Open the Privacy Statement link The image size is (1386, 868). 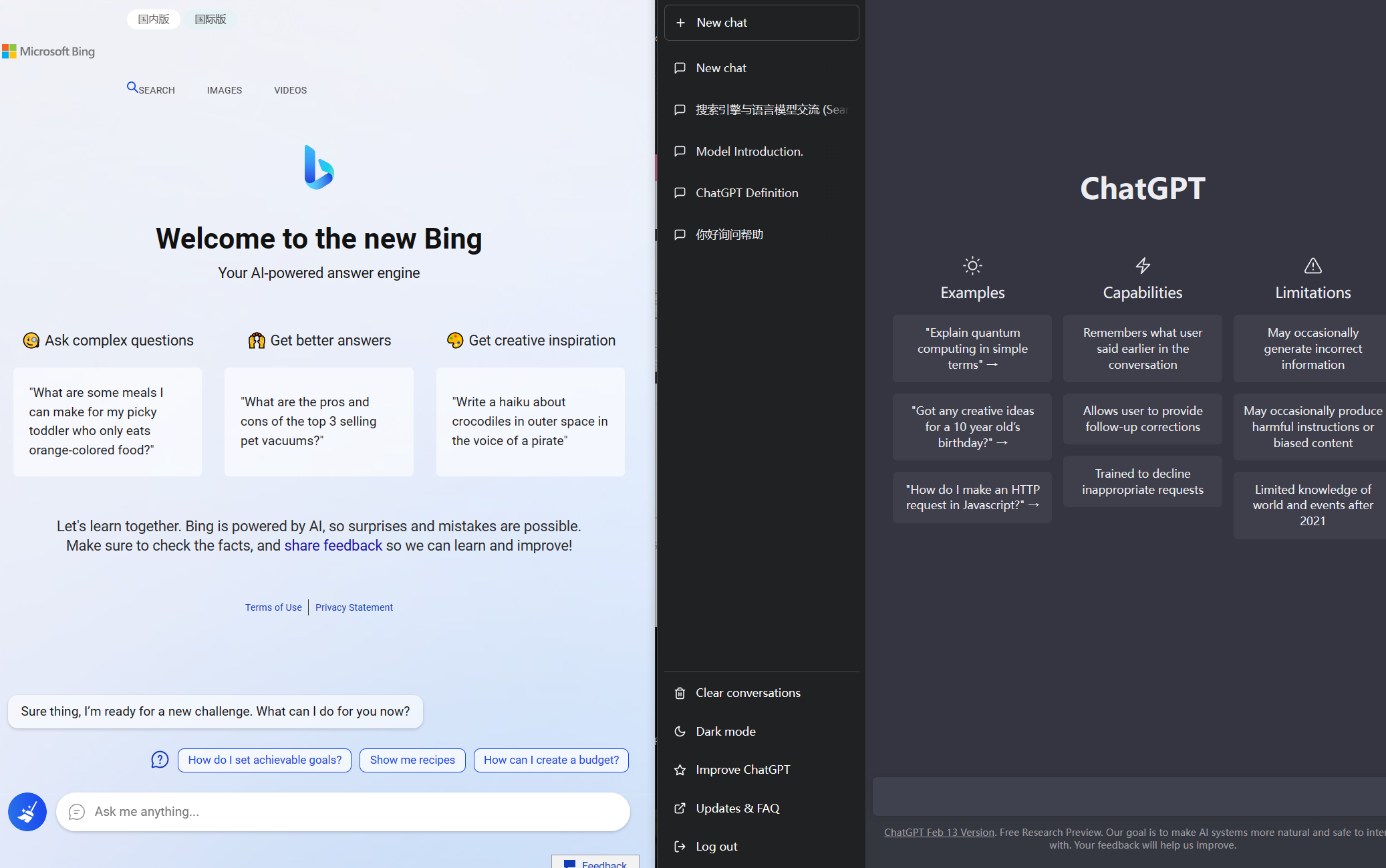[x=354, y=607]
